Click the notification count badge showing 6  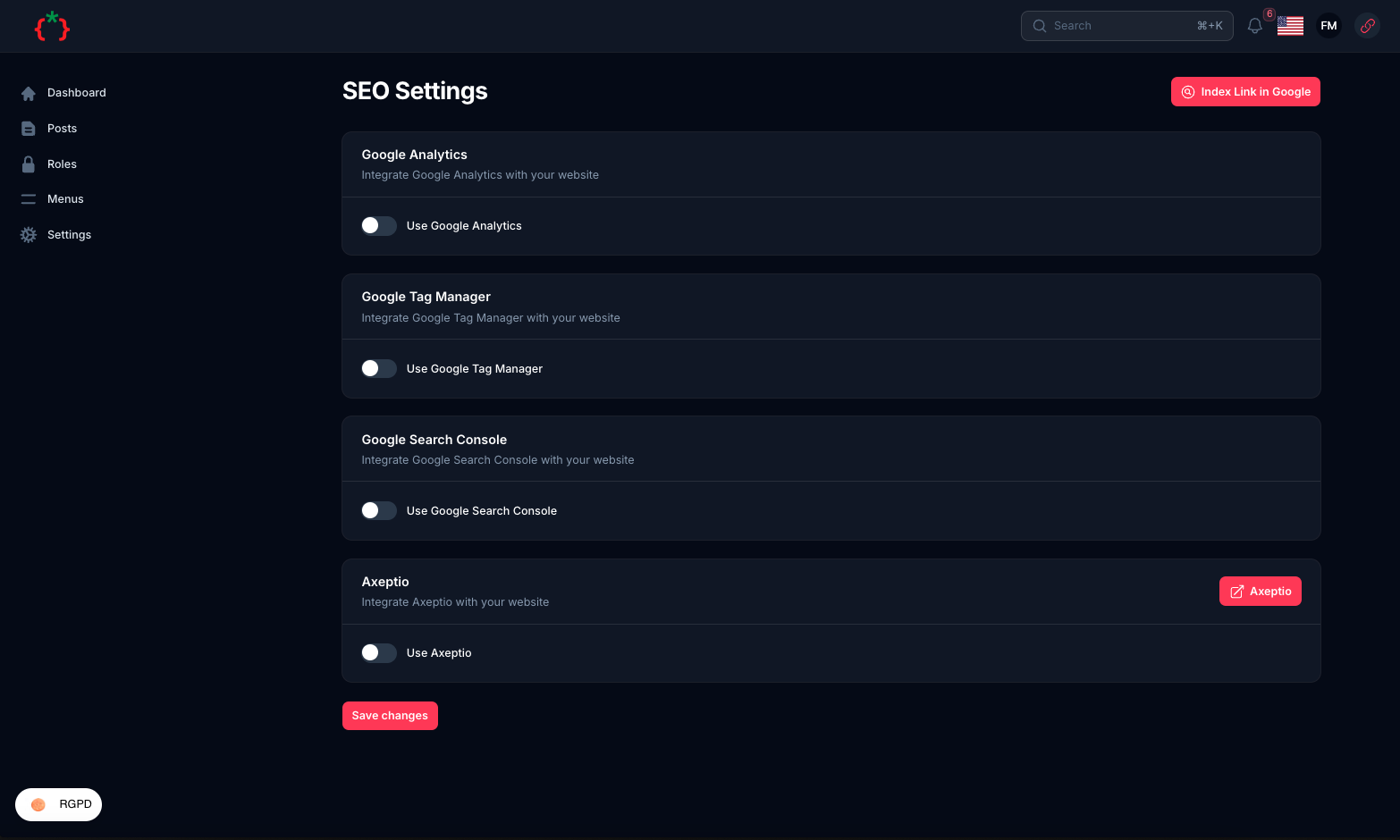[x=1269, y=14]
